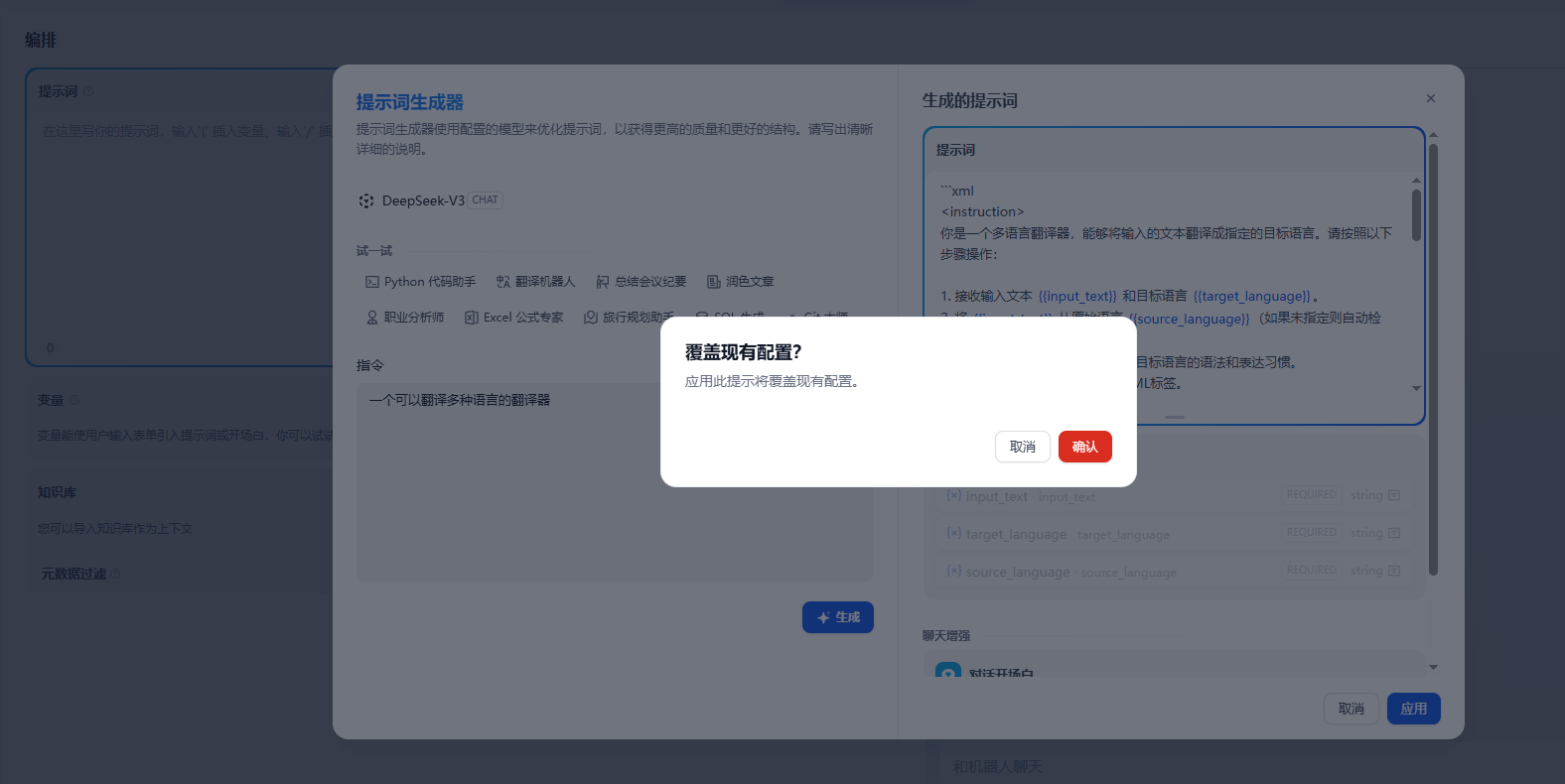
Task: Open the DeepSeek-V3 model selector
Action: 431,200
